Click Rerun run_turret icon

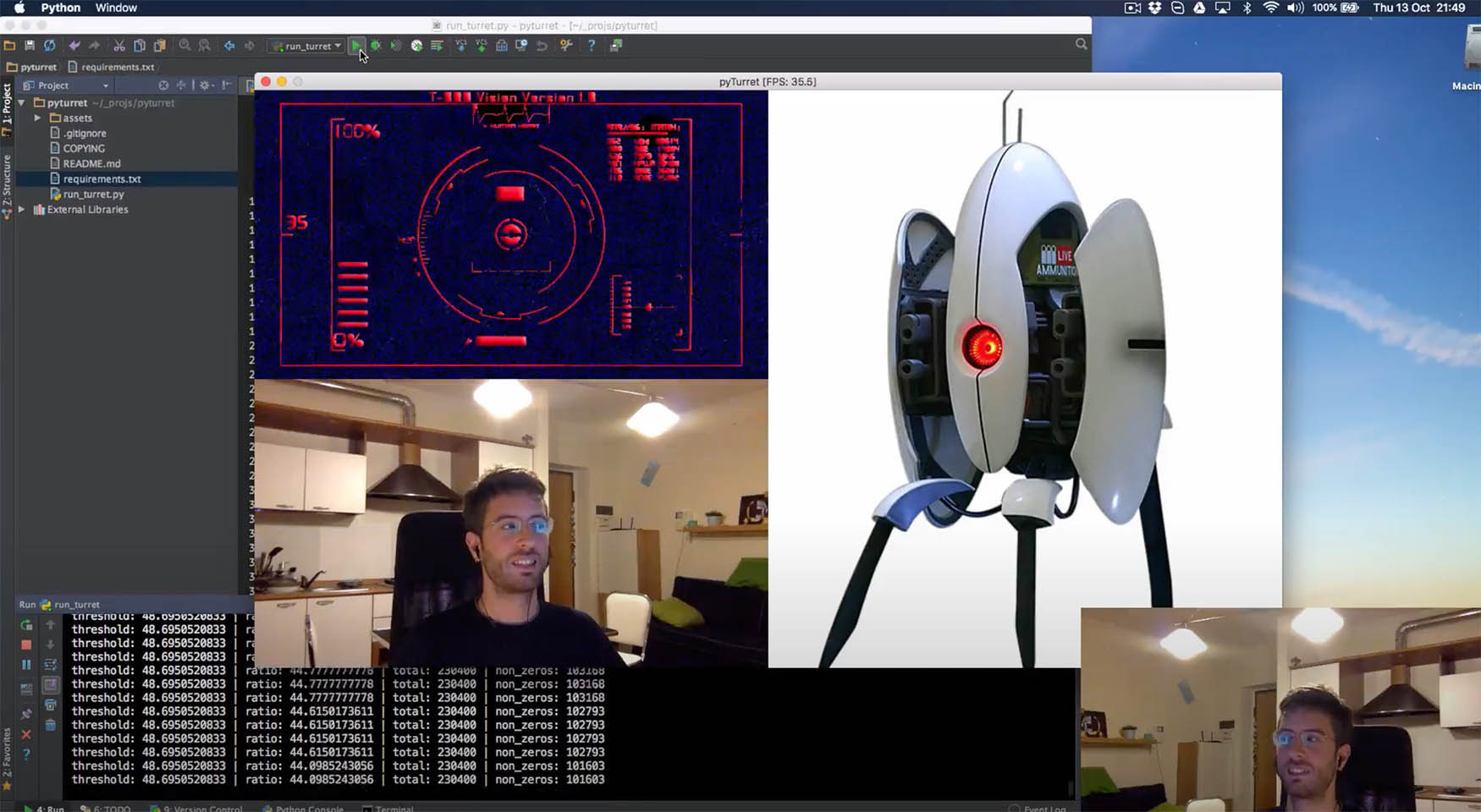(26, 625)
